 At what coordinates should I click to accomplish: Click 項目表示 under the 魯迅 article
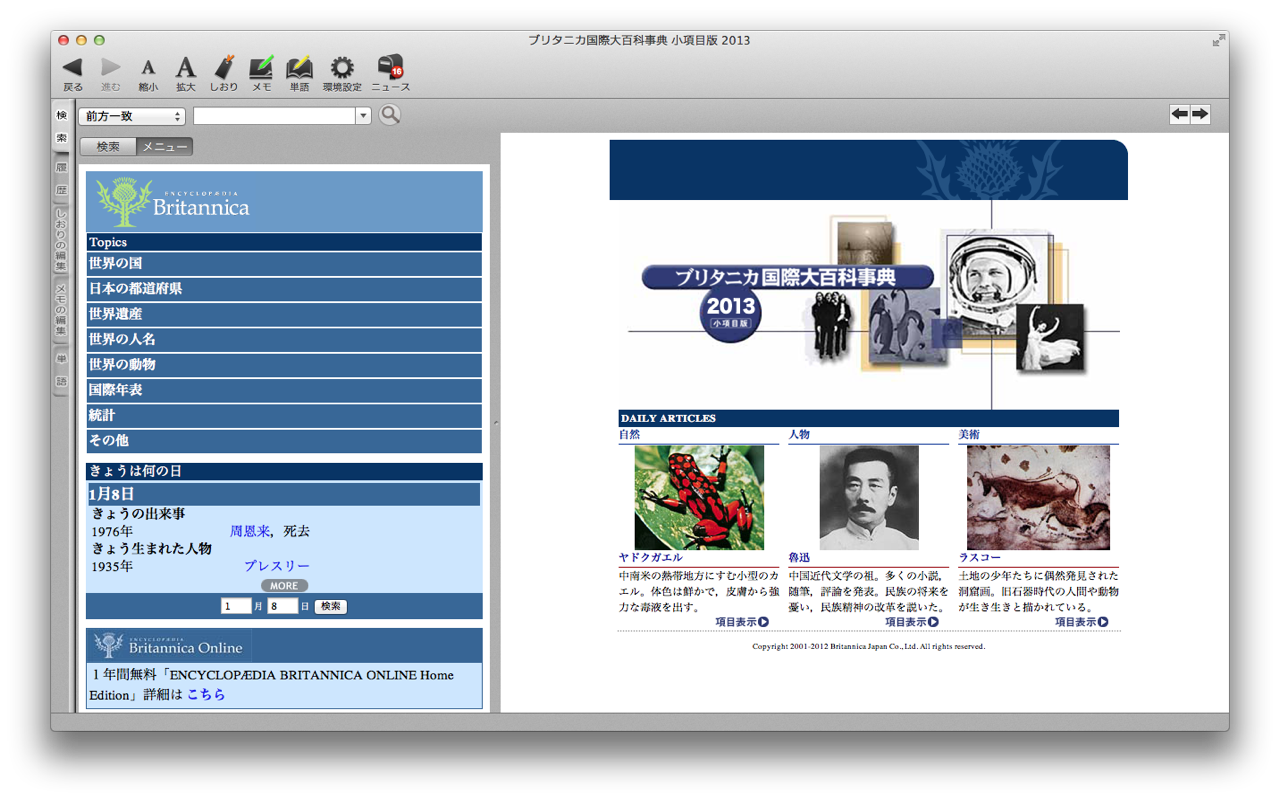pos(911,622)
